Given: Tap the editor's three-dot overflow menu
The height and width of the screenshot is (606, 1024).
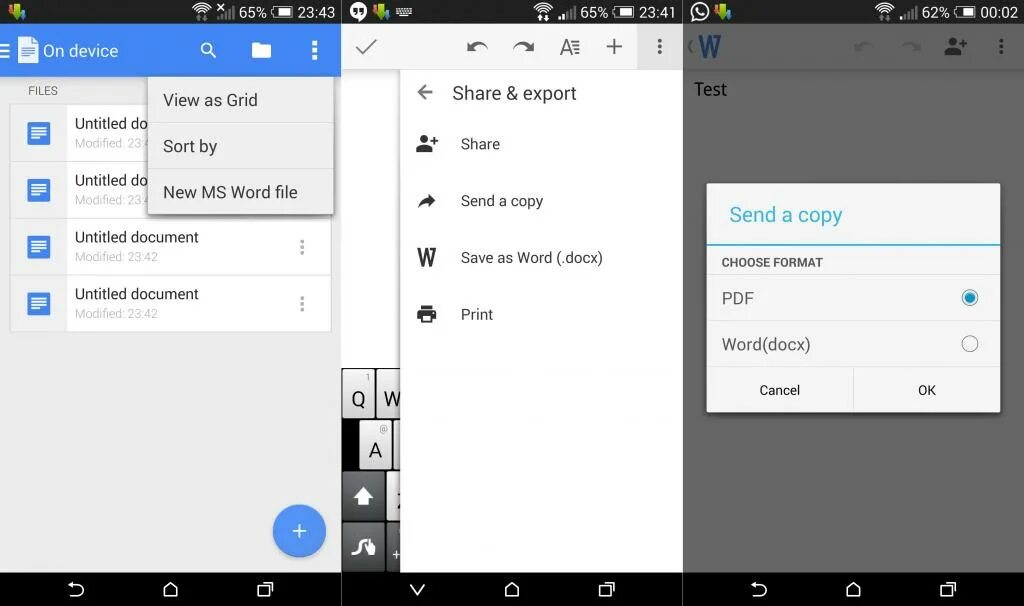Looking at the screenshot, I should click(660, 46).
